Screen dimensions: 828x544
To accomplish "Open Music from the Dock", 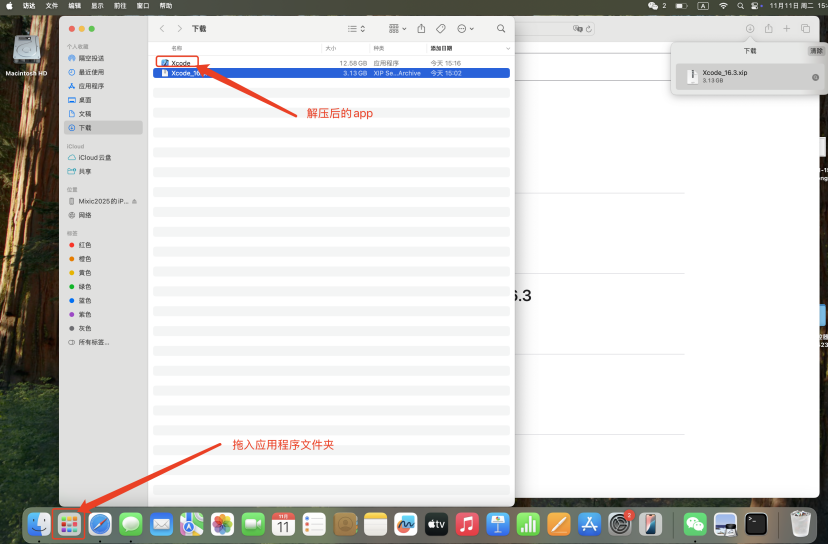I will 467,524.
